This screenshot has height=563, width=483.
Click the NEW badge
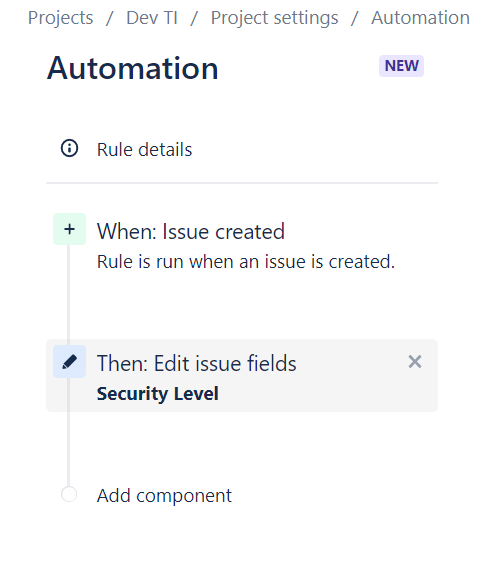click(401, 66)
